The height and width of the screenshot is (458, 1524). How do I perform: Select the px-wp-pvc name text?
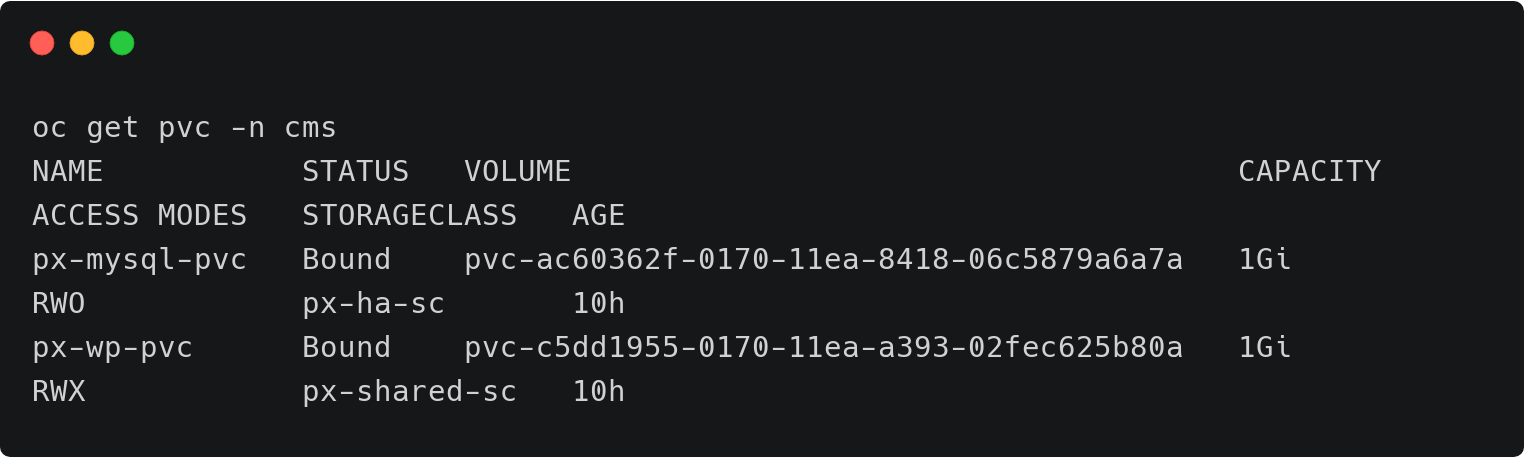(x=112, y=348)
